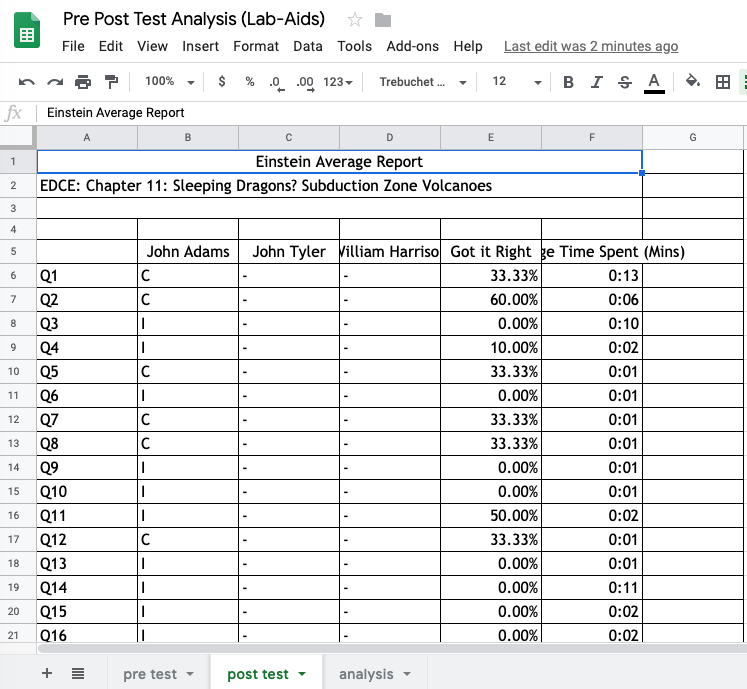Viewport: 747px width, 689px height.
Task: Add a new sheet with plus button
Action: 47,674
